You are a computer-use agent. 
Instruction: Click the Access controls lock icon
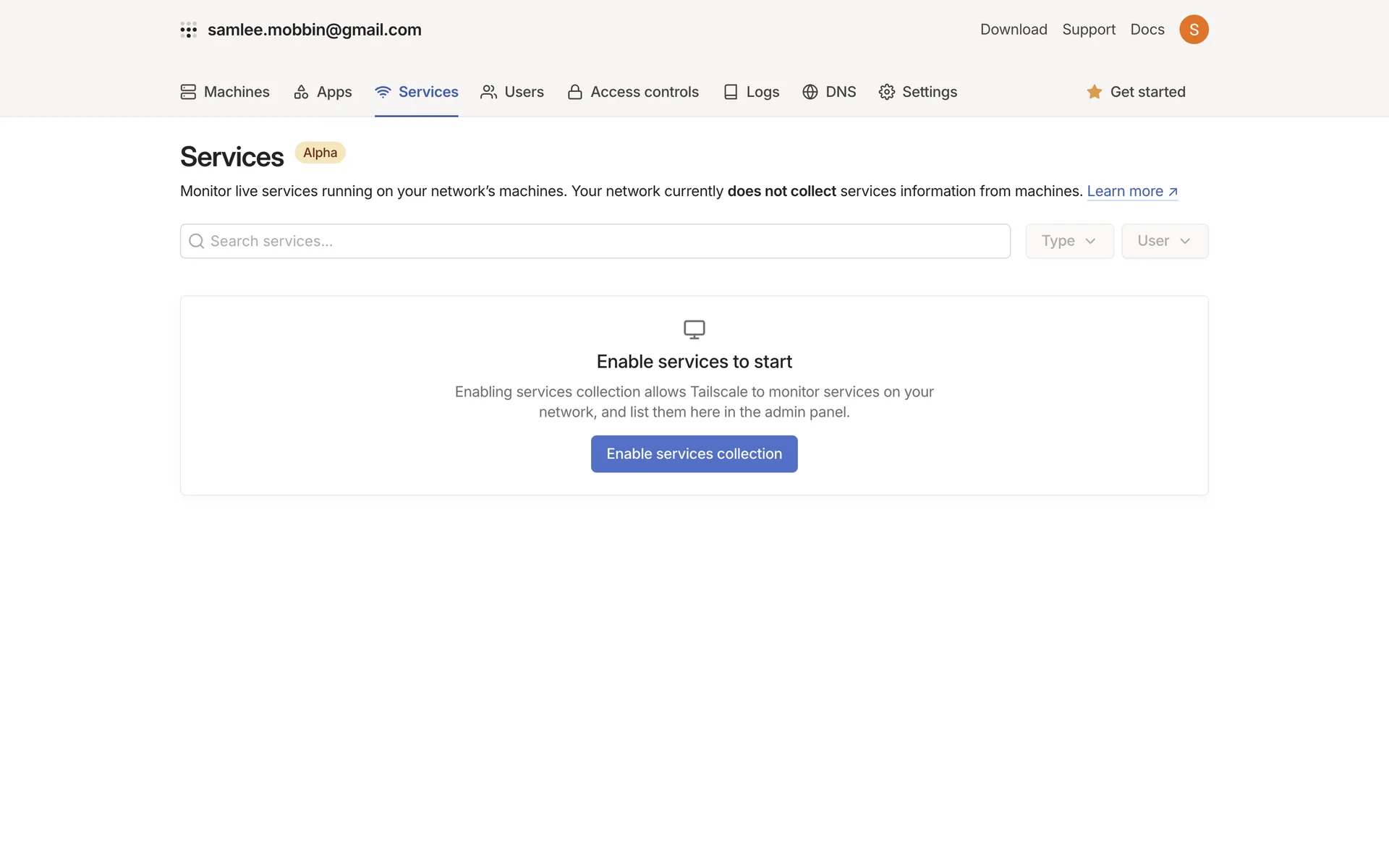click(x=575, y=92)
